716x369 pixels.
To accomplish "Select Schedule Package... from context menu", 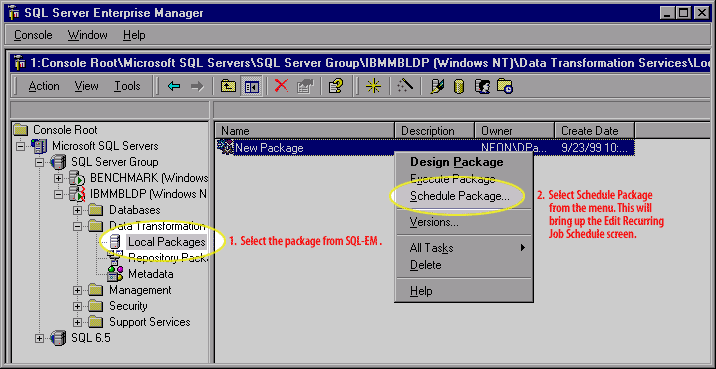I will pos(463,196).
